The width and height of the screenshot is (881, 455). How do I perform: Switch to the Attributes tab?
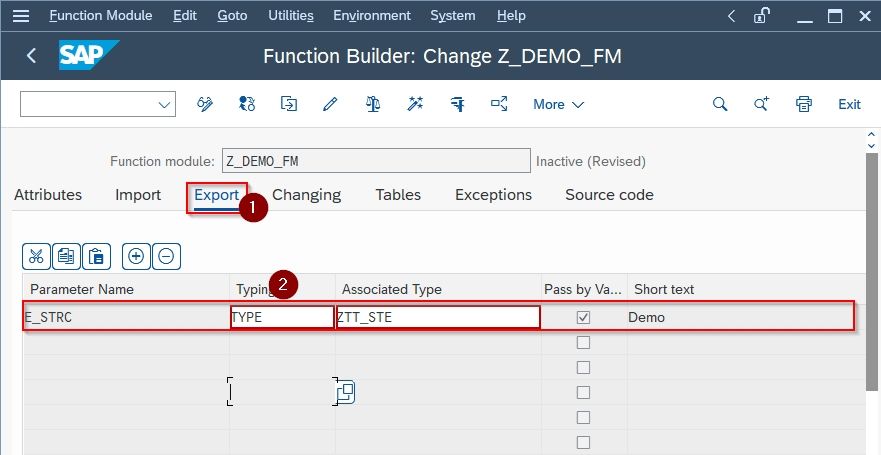tap(48, 195)
